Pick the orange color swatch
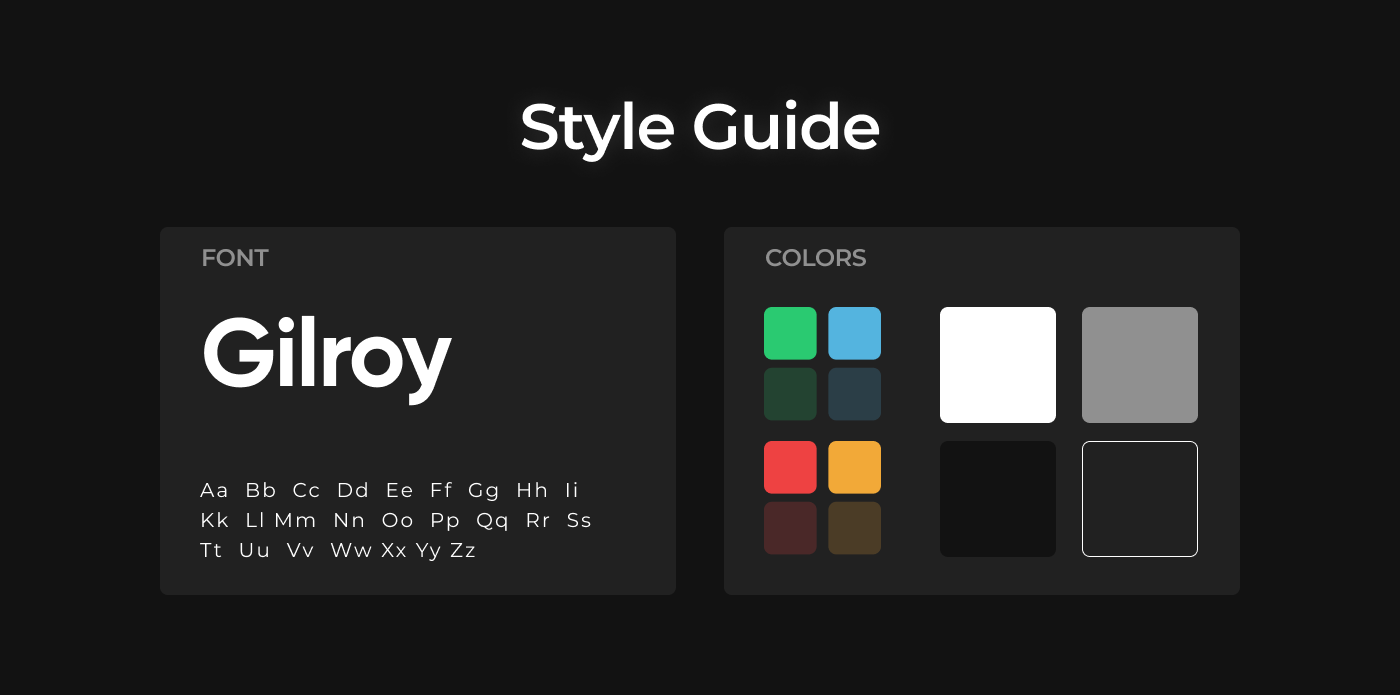The width and height of the screenshot is (1400, 695). (854, 467)
